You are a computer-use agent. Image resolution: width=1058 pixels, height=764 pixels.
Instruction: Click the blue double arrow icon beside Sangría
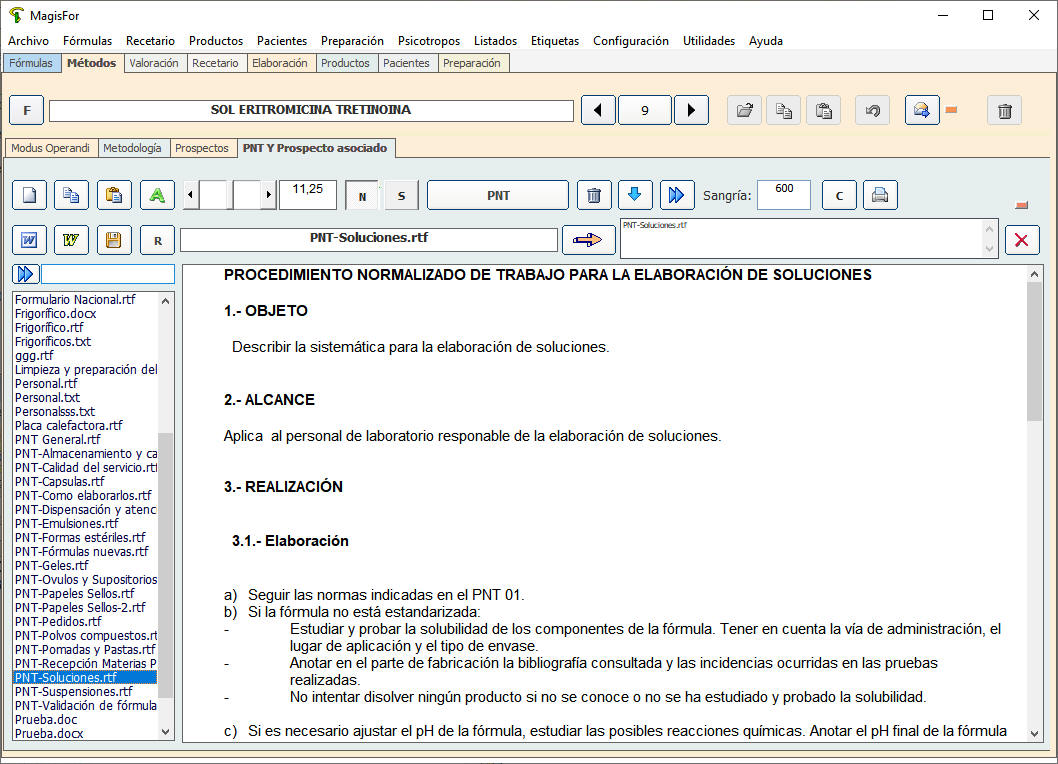click(677, 196)
